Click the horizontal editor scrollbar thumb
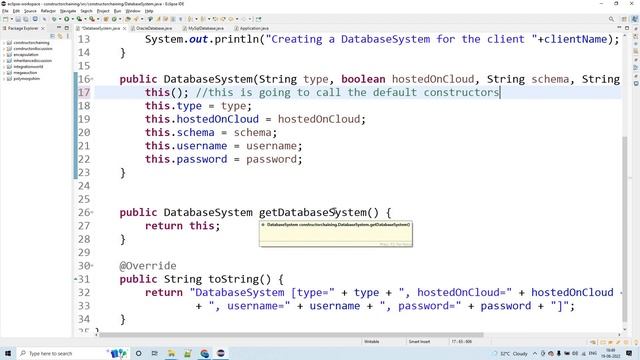Image resolution: width=640 pixels, height=360 pixels. tap(291, 335)
